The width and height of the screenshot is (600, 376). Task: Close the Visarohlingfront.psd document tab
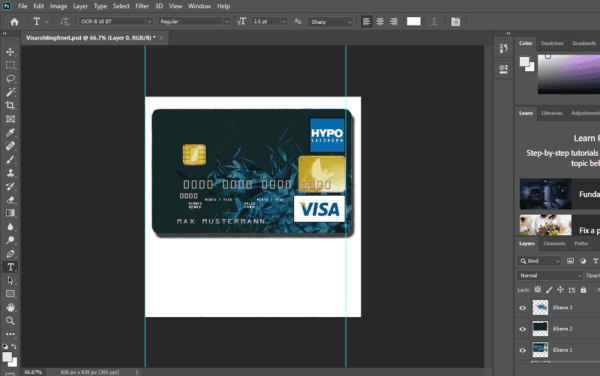click(161, 37)
